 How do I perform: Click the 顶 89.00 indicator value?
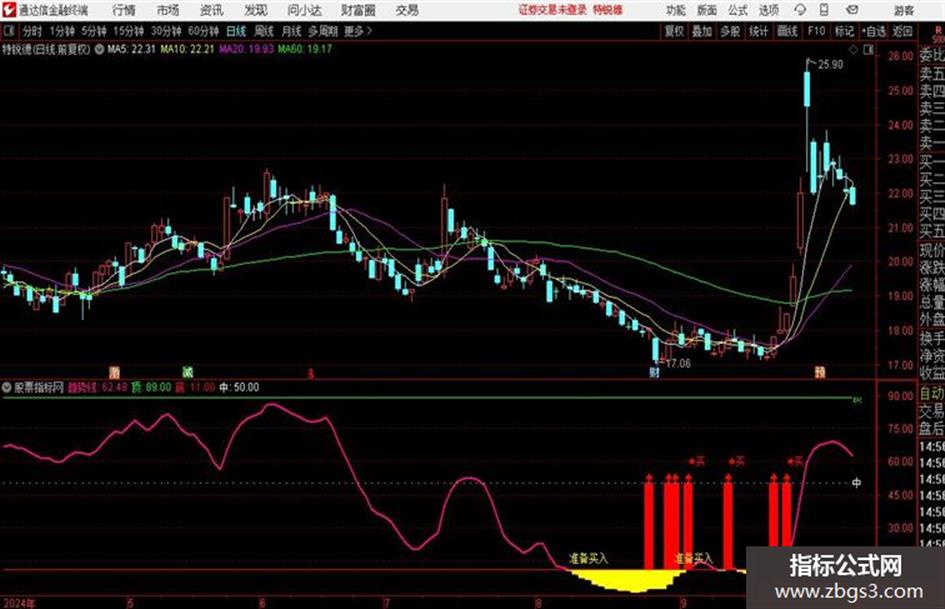[152, 388]
